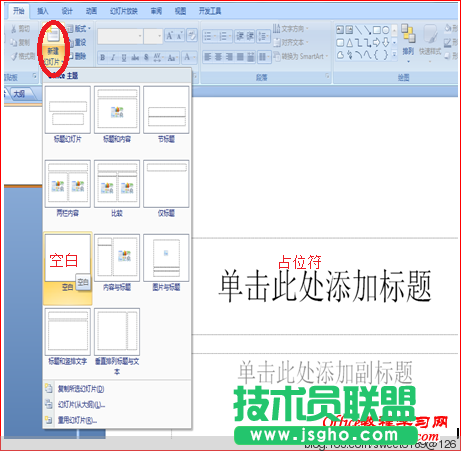The width and height of the screenshot is (461, 451).
Task: Open the Slide Show (幻灯片放映) tab
Action: tap(124, 11)
